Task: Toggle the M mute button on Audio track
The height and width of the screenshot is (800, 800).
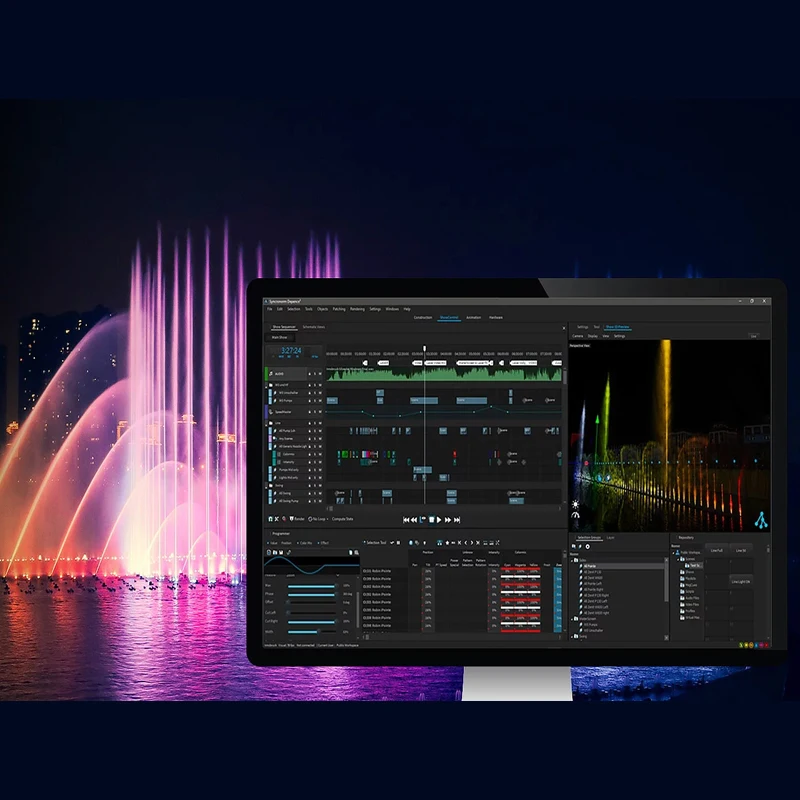Action: click(x=320, y=373)
